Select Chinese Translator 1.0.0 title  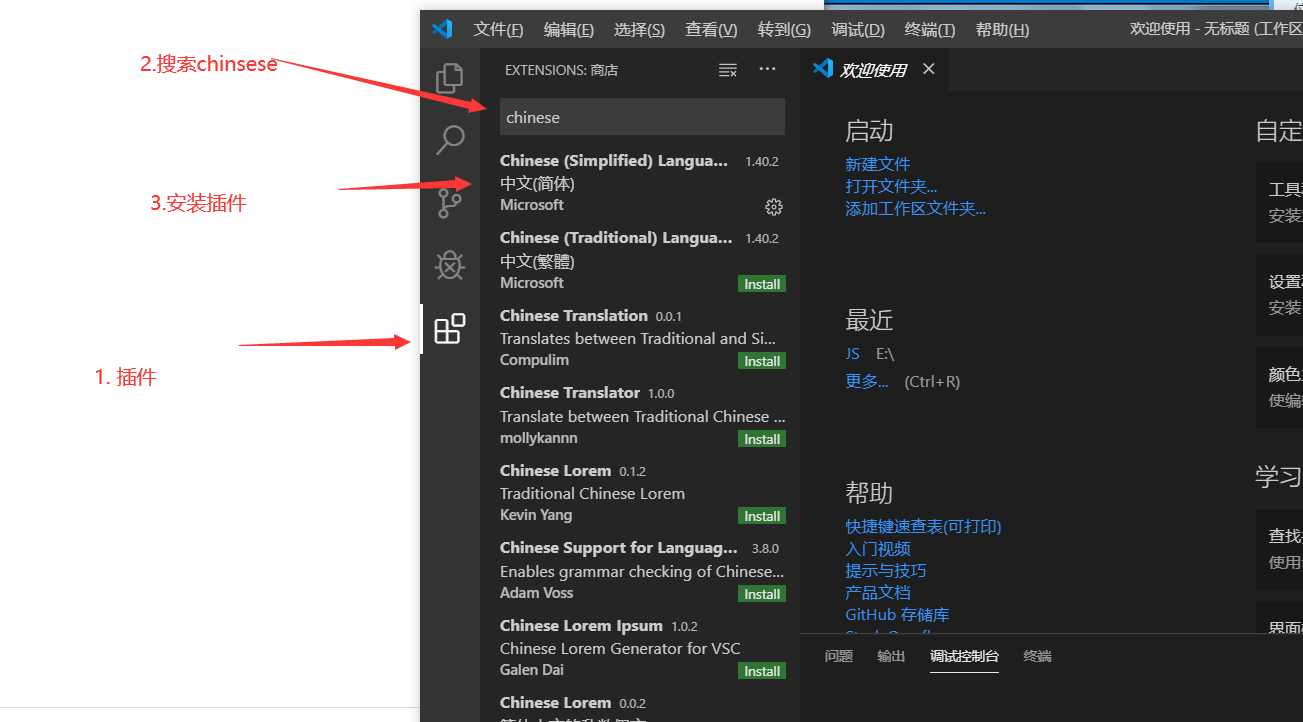(x=570, y=392)
